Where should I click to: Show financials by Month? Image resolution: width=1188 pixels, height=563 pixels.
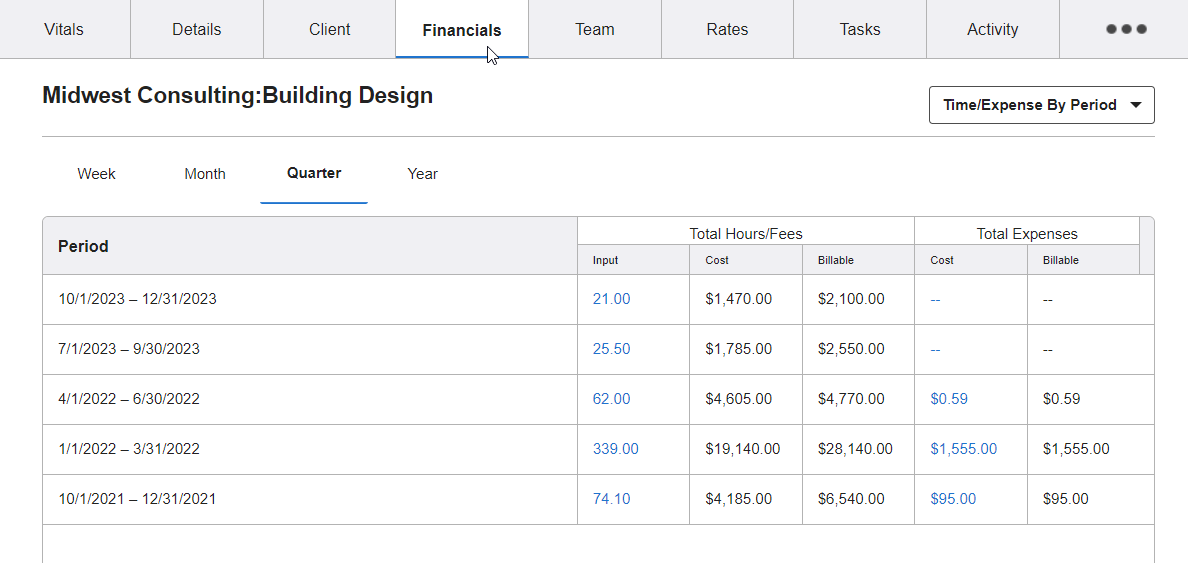(205, 174)
